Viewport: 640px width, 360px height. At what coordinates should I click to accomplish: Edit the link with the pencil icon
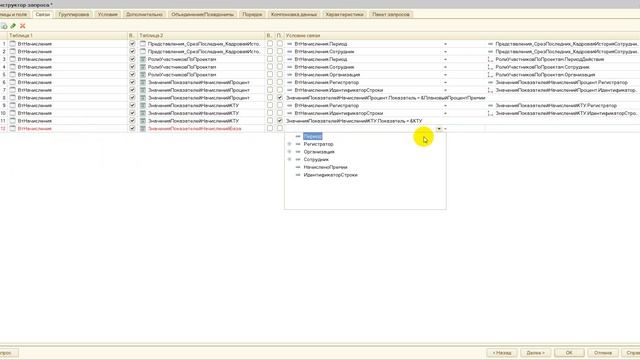(13, 26)
